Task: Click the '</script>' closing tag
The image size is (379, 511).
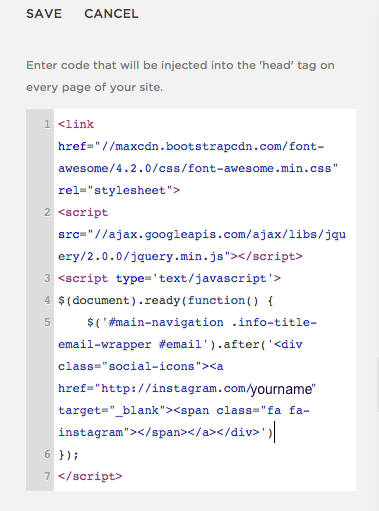Action: click(x=90, y=477)
